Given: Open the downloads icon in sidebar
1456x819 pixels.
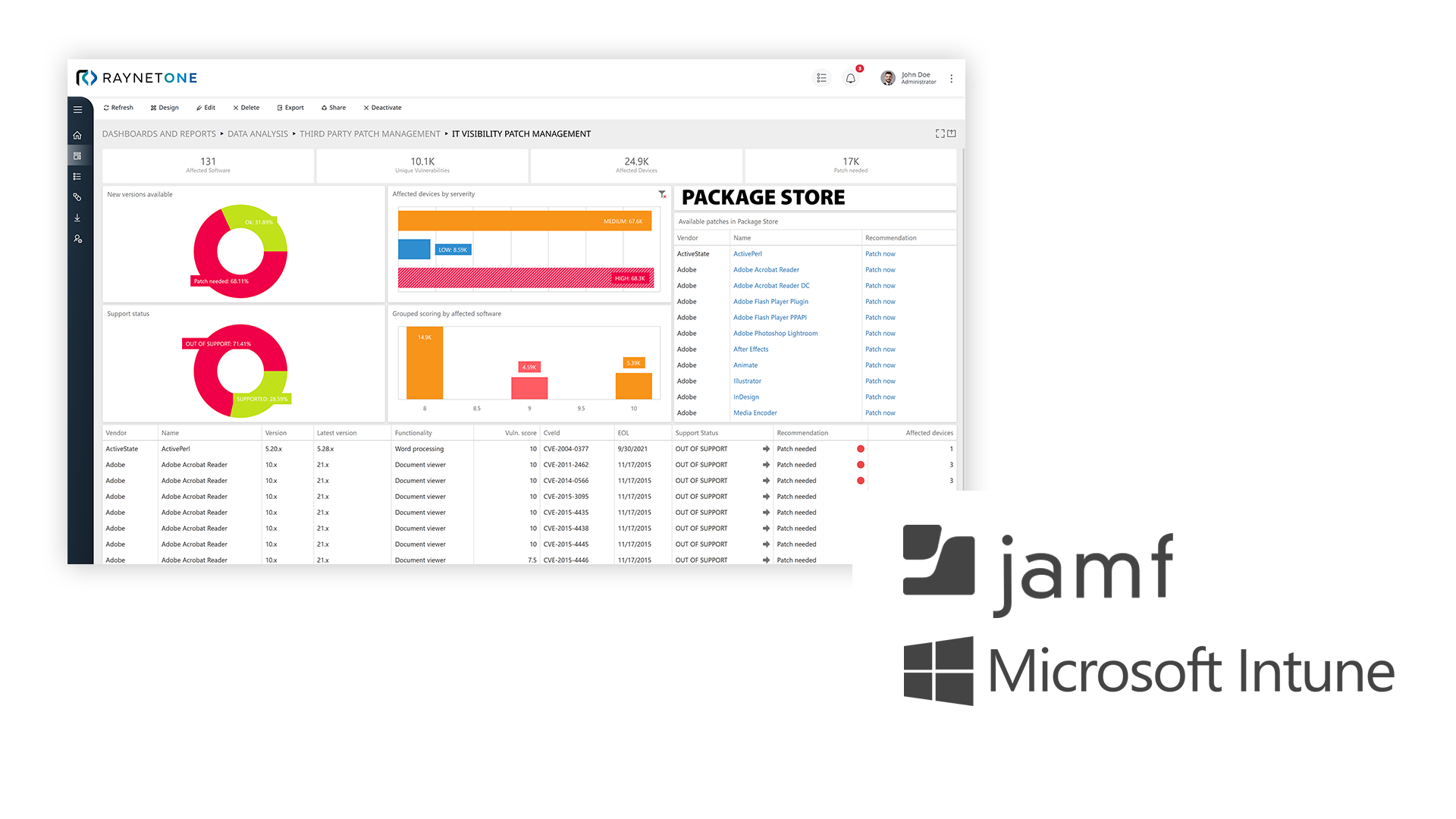Looking at the screenshot, I should click(77, 218).
